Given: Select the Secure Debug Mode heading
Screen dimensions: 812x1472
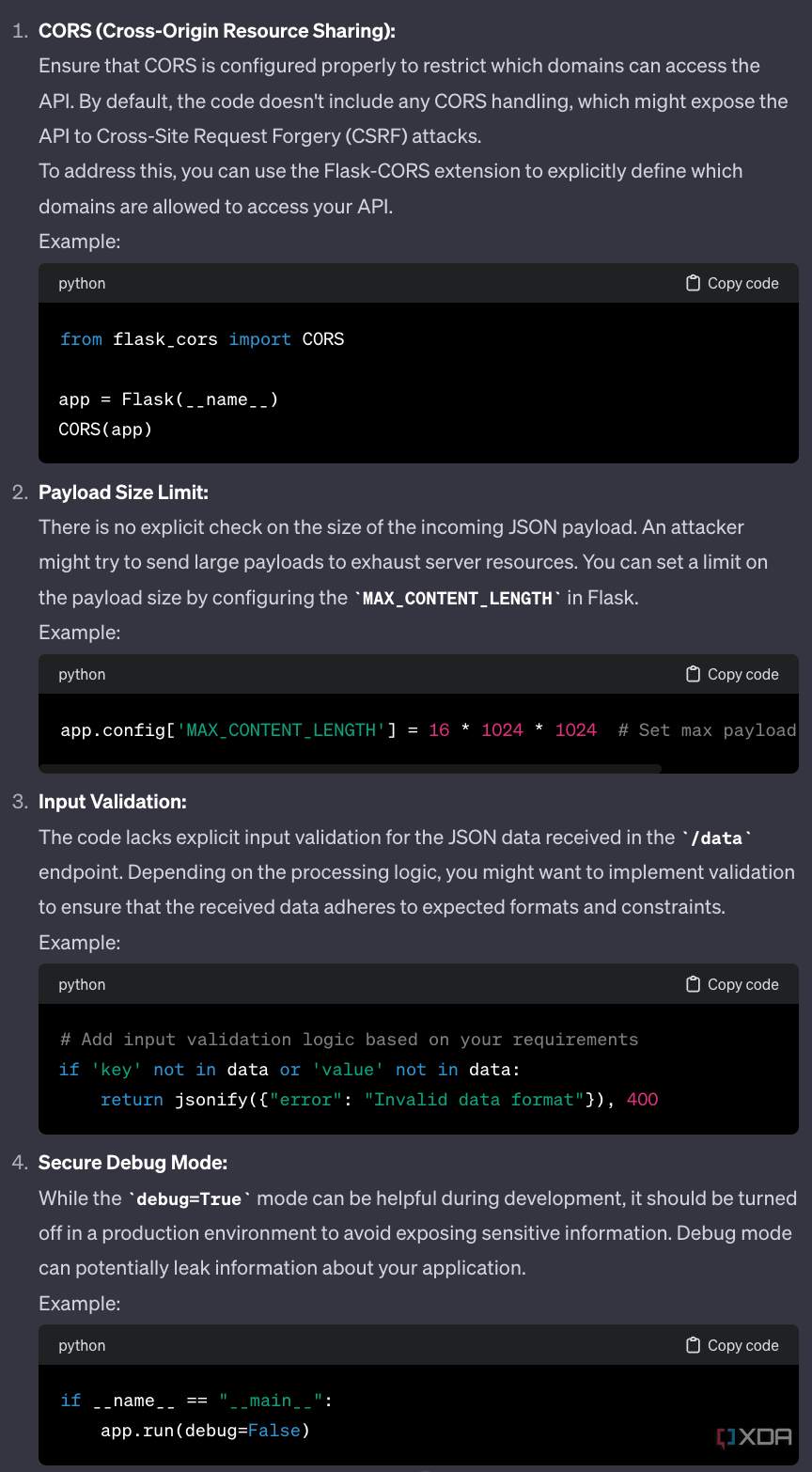Looking at the screenshot, I should pyautogui.click(x=133, y=1163).
